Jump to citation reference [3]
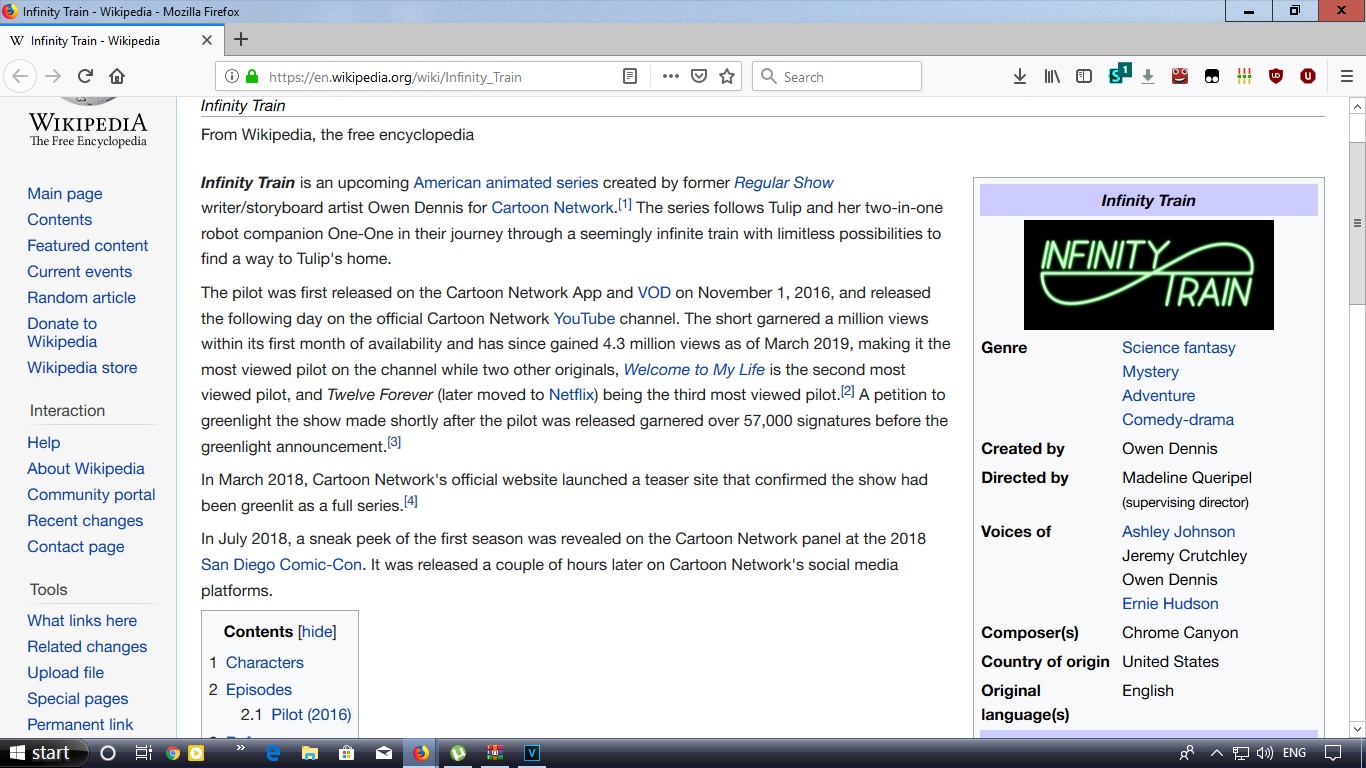This screenshot has height=768, width=1366. click(394, 442)
